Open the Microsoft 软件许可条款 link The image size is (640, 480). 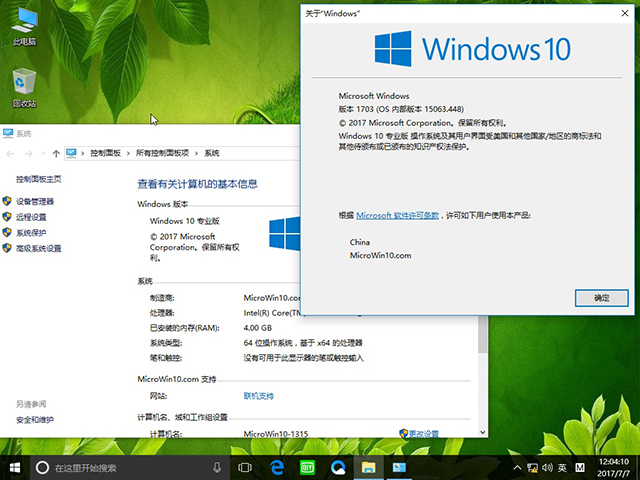[x=398, y=215]
